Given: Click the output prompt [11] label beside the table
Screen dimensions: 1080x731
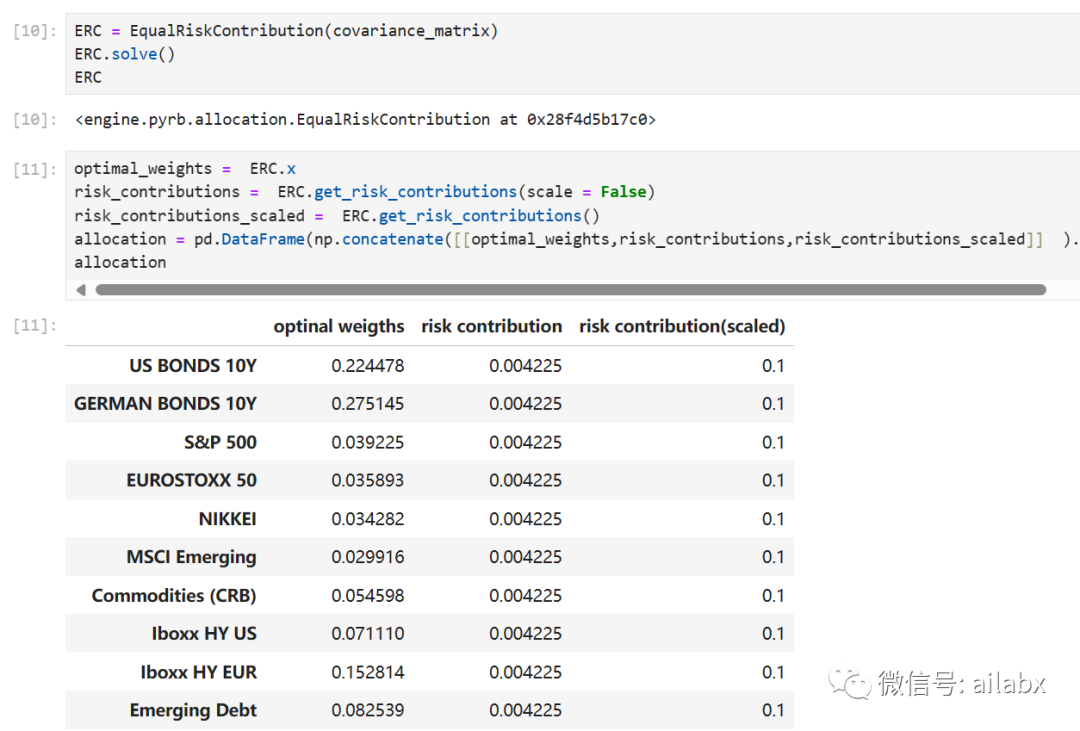Looking at the screenshot, I should coord(34,325).
